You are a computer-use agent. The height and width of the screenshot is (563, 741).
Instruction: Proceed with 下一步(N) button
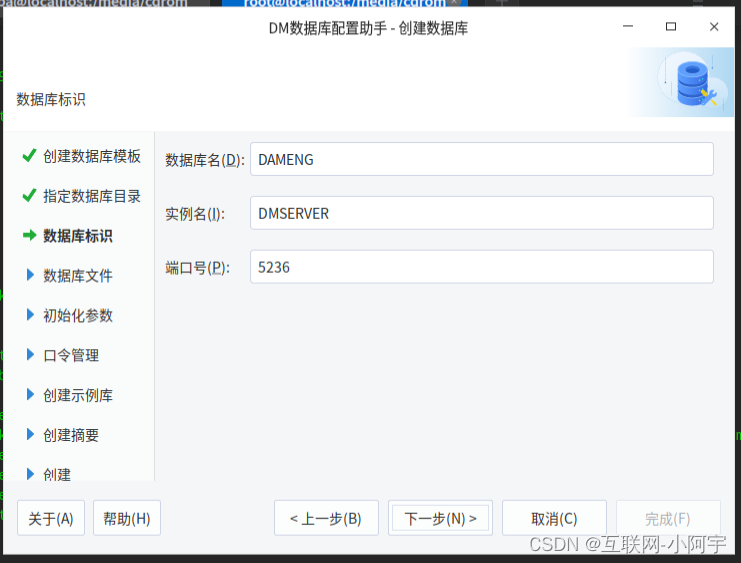click(x=440, y=518)
